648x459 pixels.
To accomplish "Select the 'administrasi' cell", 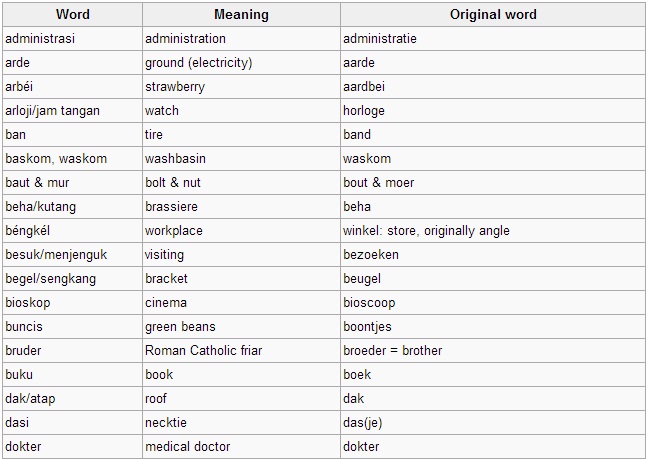I will pos(73,39).
